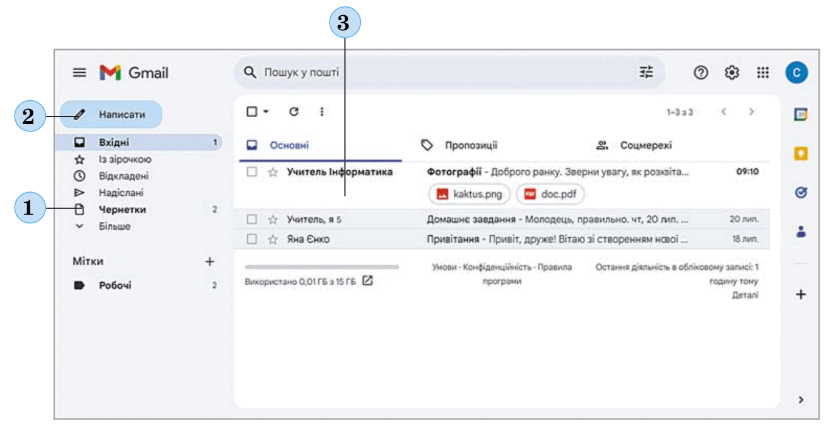829x429 pixels.
Task: Open the Help question mark icon
Action: [x=701, y=72]
